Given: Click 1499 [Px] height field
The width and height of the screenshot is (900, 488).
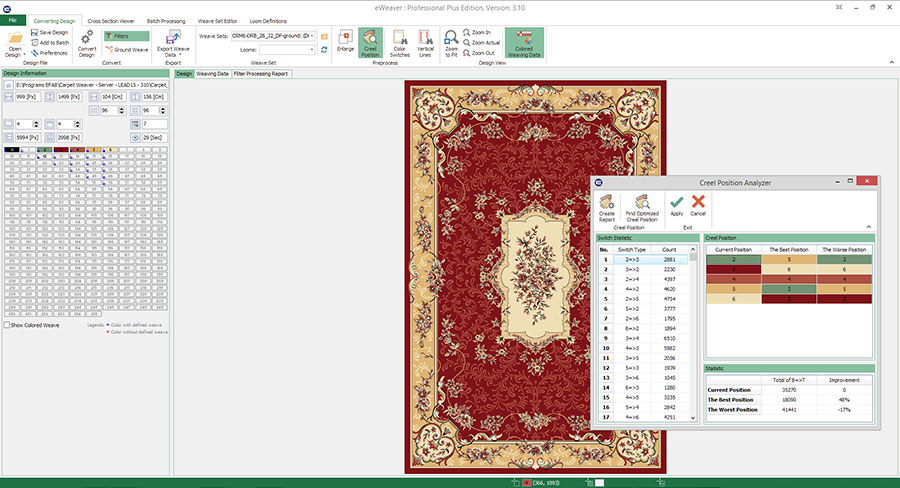Looking at the screenshot, I should click(69, 97).
